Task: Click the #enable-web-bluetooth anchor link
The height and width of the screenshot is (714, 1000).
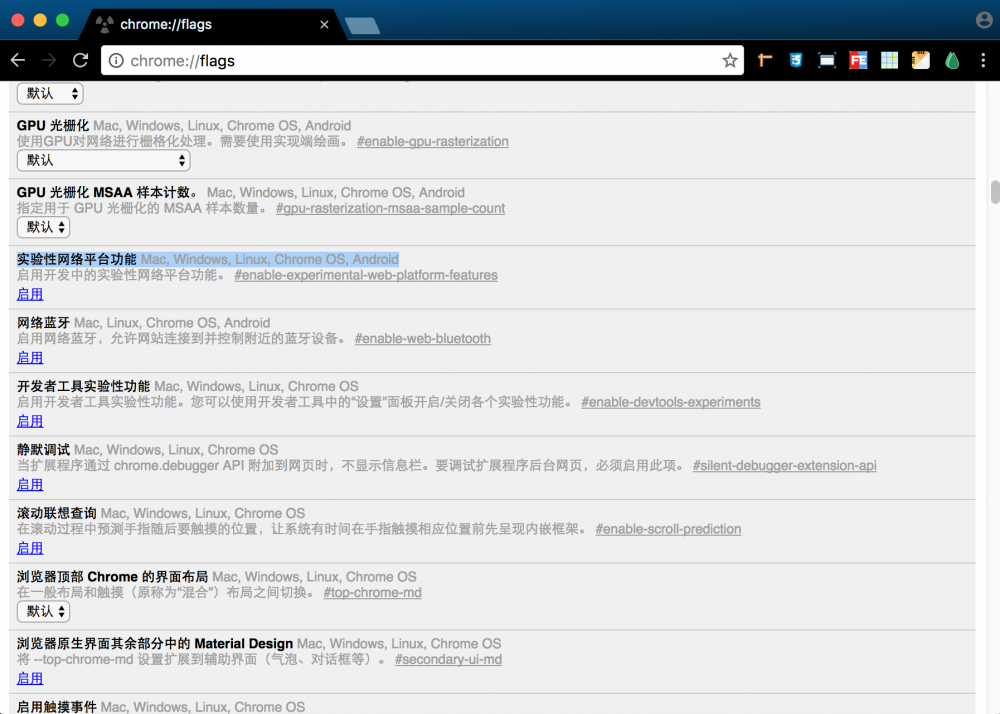Action: pyautogui.click(x=423, y=339)
